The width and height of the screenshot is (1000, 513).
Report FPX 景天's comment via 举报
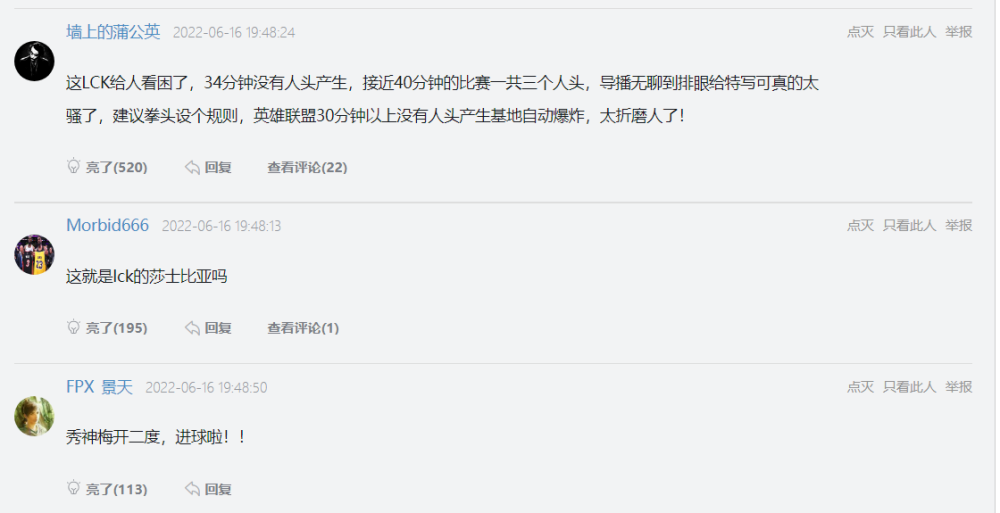(959, 387)
